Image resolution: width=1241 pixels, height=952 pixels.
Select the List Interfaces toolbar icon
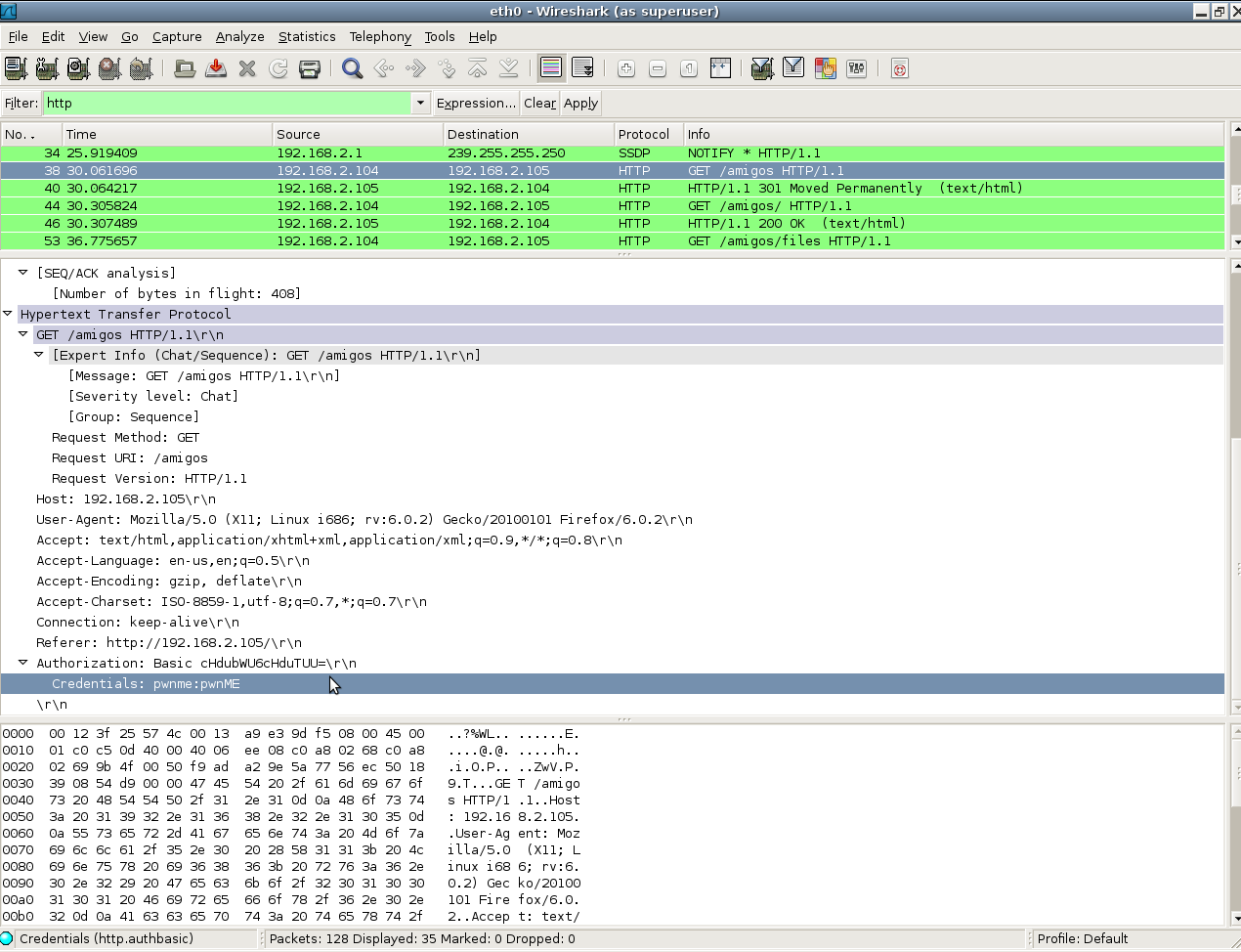coord(16,68)
